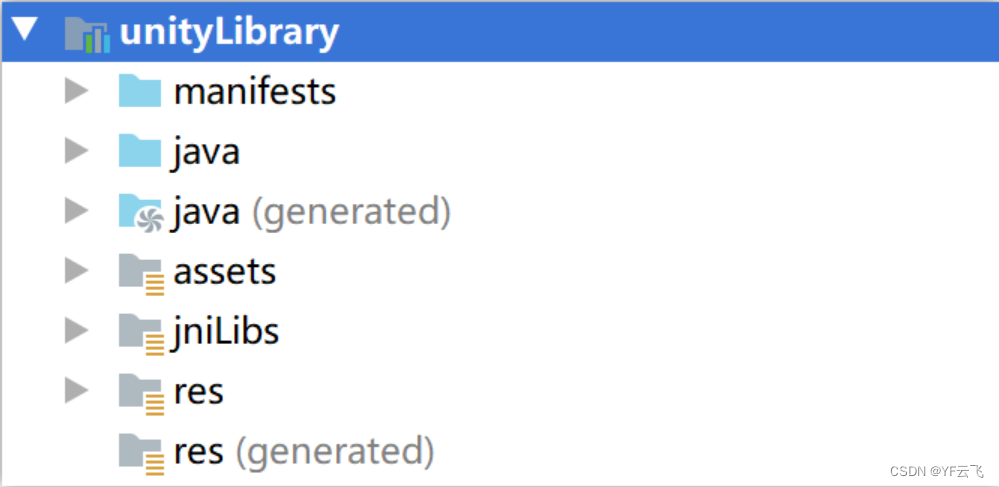Image resolution: width=999 pixels, height=487 pixels.
Task: Click the unityLibrary module icon
Action: coord(88,34)
